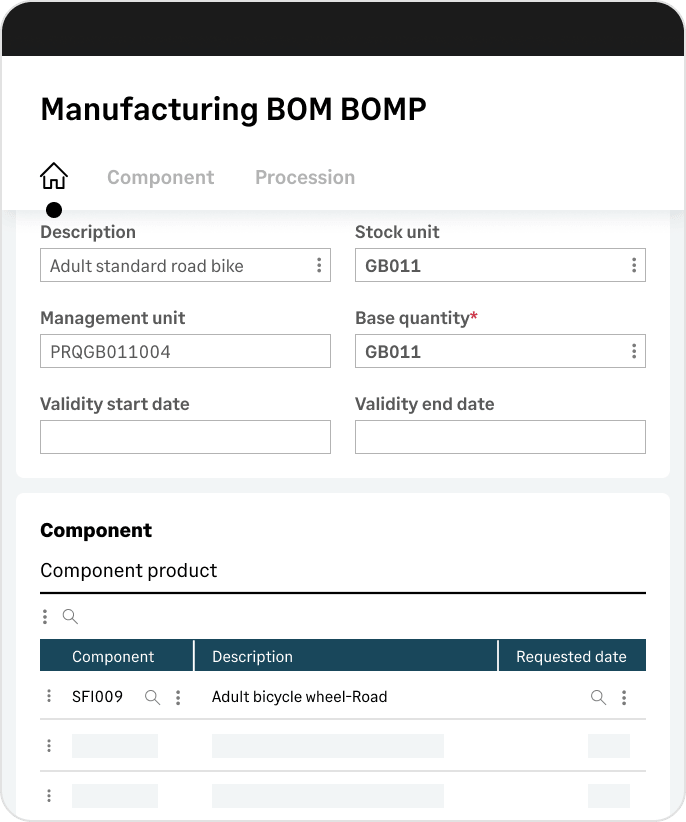Open Description field three-dot menu

(319, 265)
